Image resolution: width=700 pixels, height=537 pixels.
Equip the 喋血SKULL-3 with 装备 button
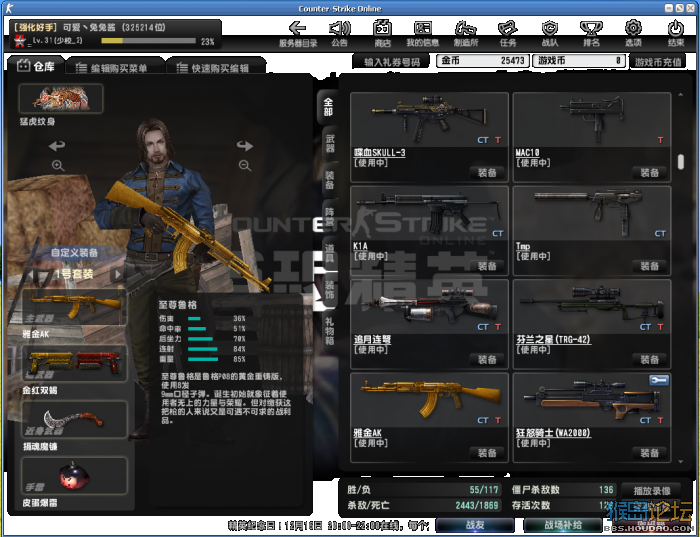click(x=487, y=173)
